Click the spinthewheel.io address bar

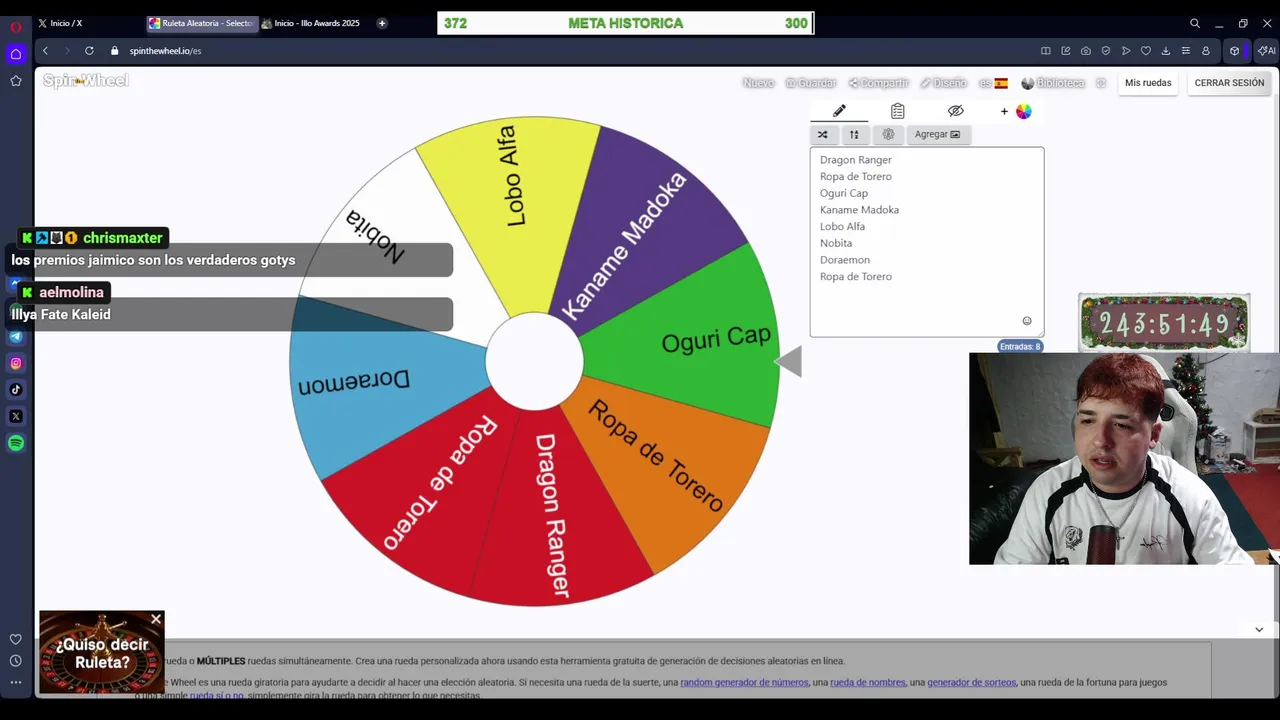coord(166,51)
